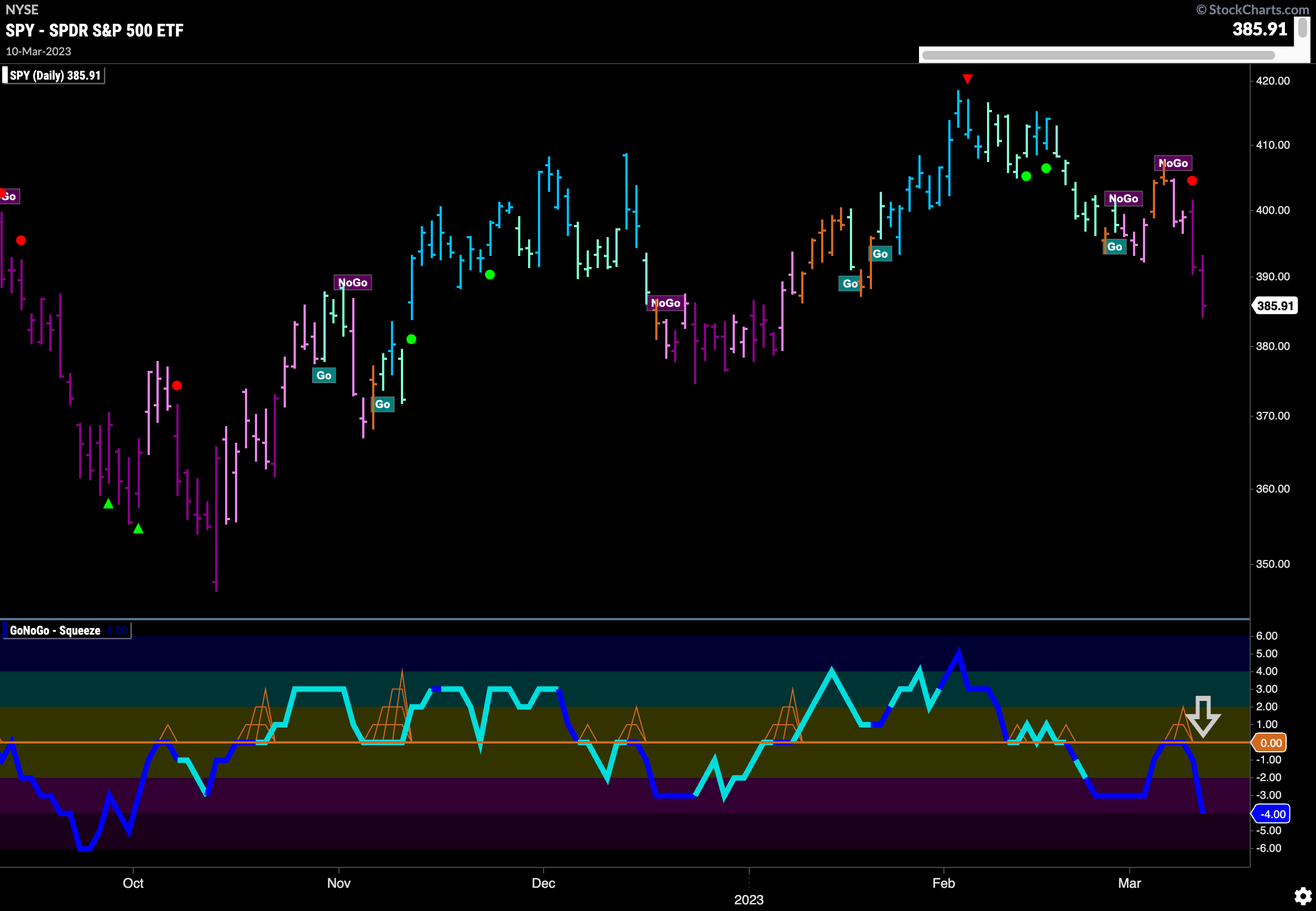Click the -2.00 squeeze axis label
The width and height of the screenshot is (1316, 911).
(x=1268, y=777)
